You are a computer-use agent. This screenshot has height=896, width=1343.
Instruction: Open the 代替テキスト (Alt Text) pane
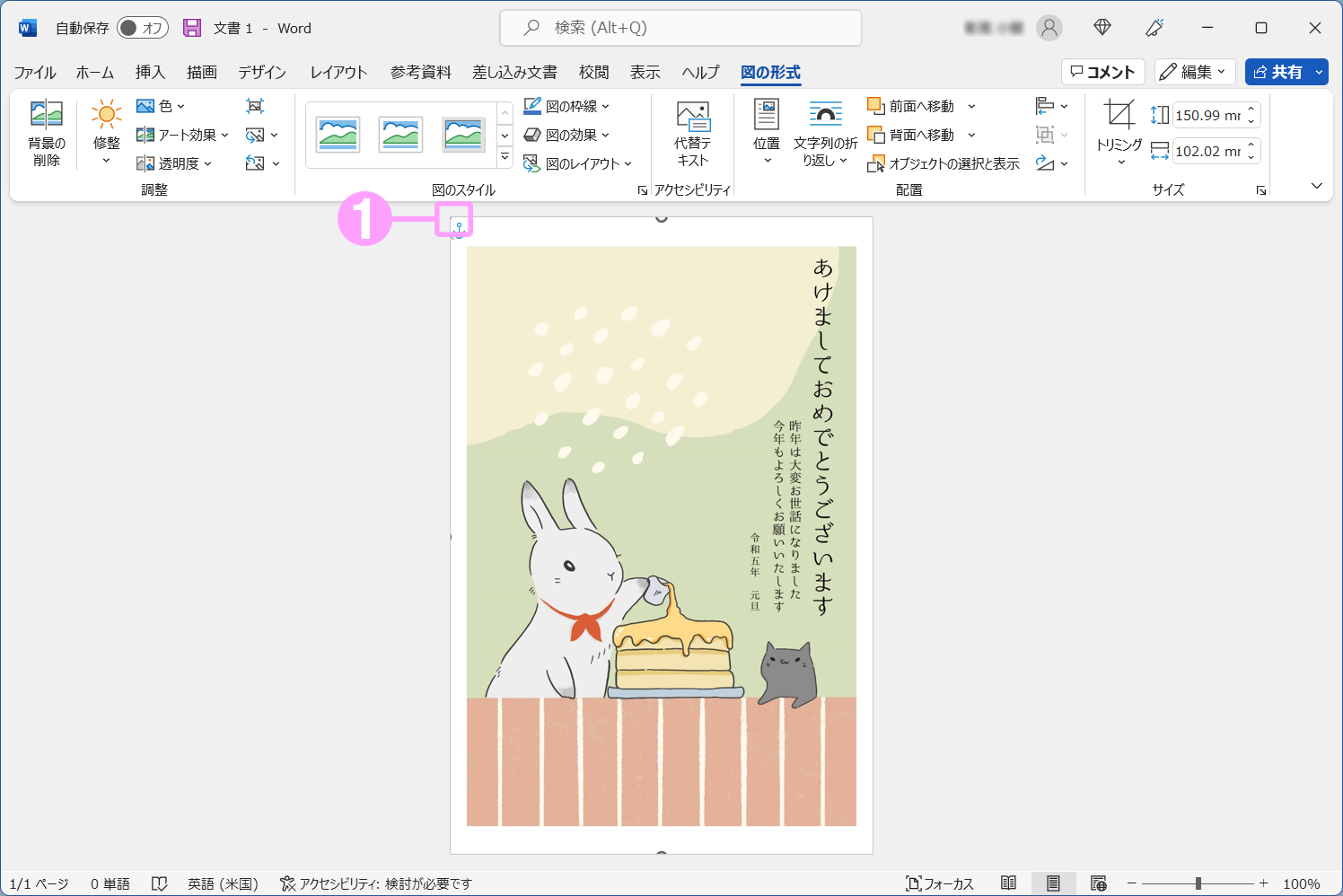(693, 135)
